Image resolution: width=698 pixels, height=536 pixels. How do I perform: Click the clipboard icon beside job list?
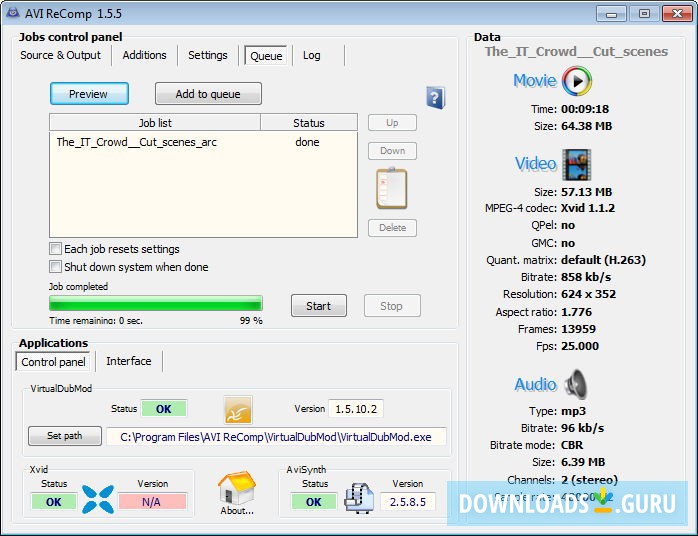[x=392, y=189]
